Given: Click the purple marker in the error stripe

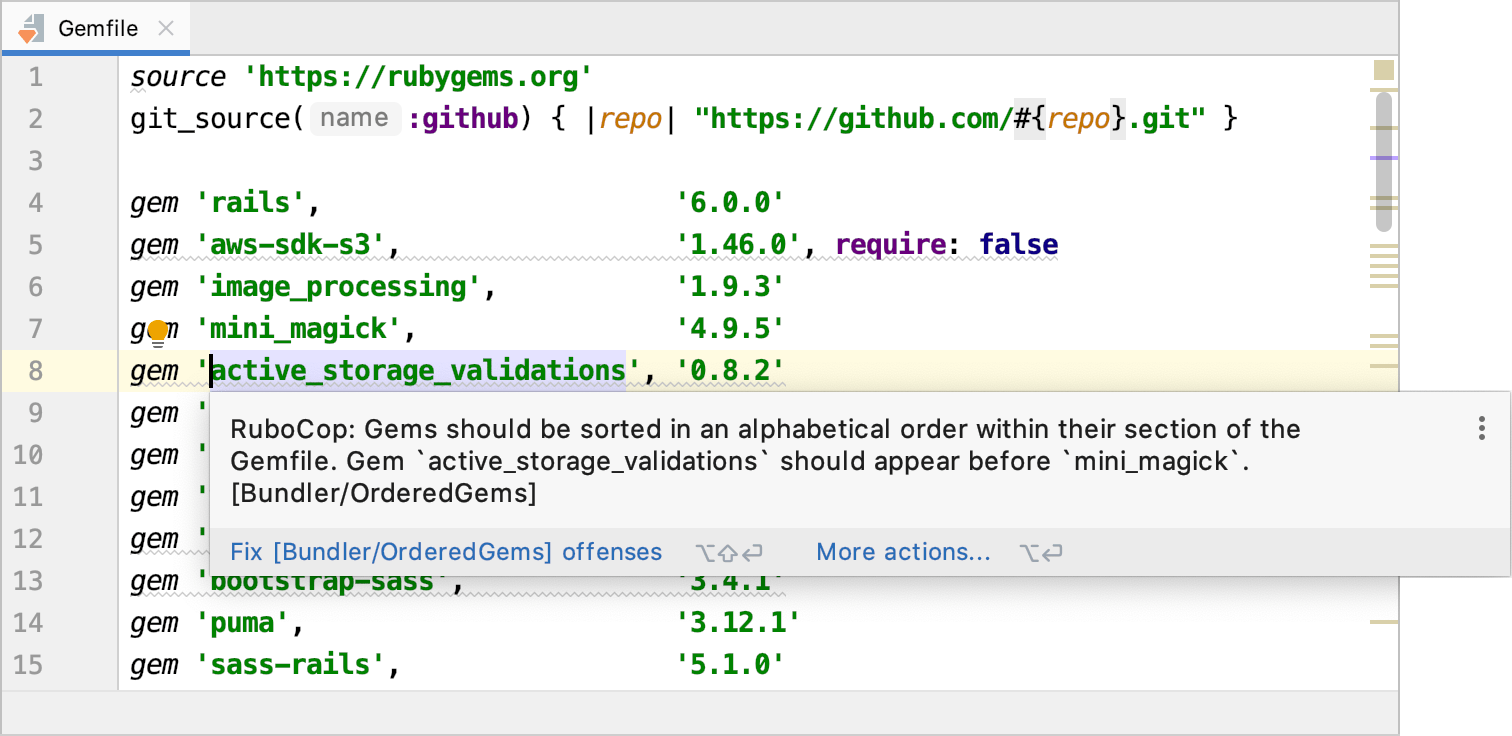Looking at the screenshot, I should (x=1384, y=158).
